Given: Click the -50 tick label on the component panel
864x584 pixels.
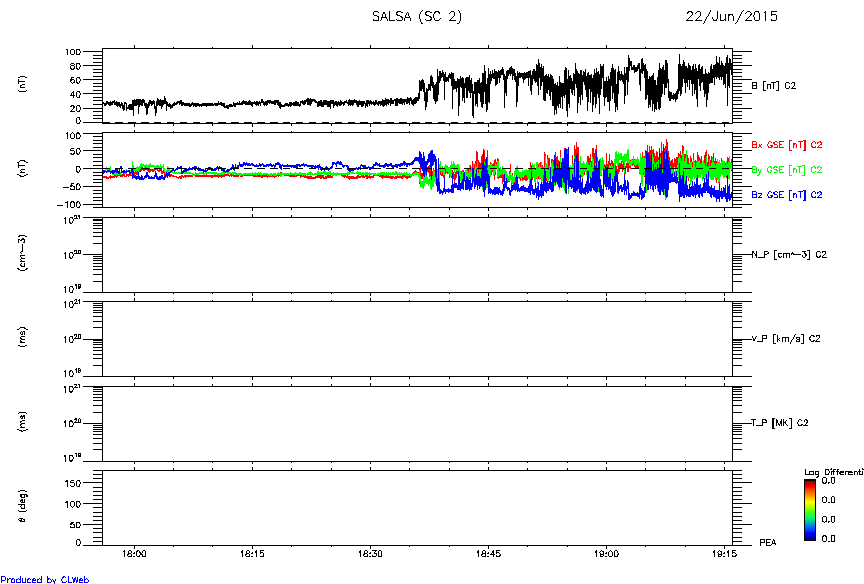Looking at the screenshot, I should 71,186.
